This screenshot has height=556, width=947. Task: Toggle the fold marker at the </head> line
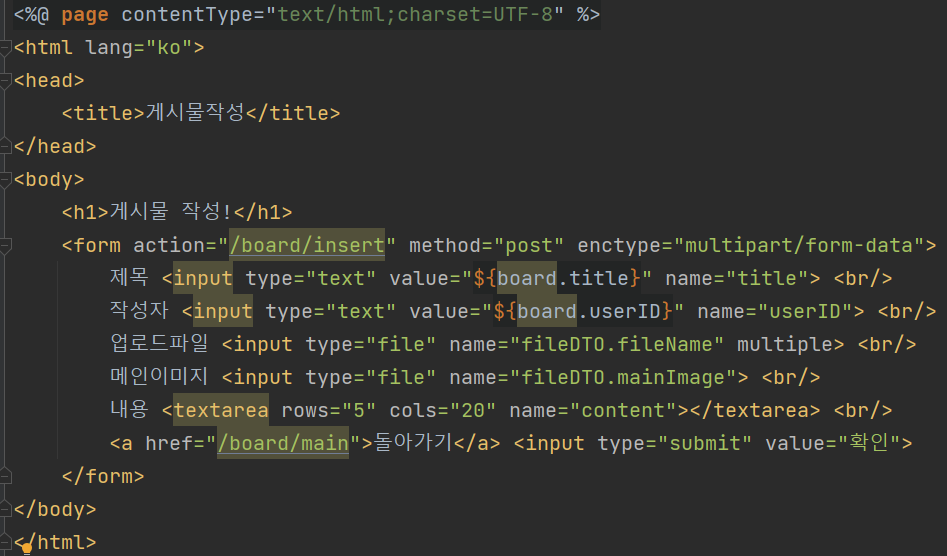tap(5, 146)
